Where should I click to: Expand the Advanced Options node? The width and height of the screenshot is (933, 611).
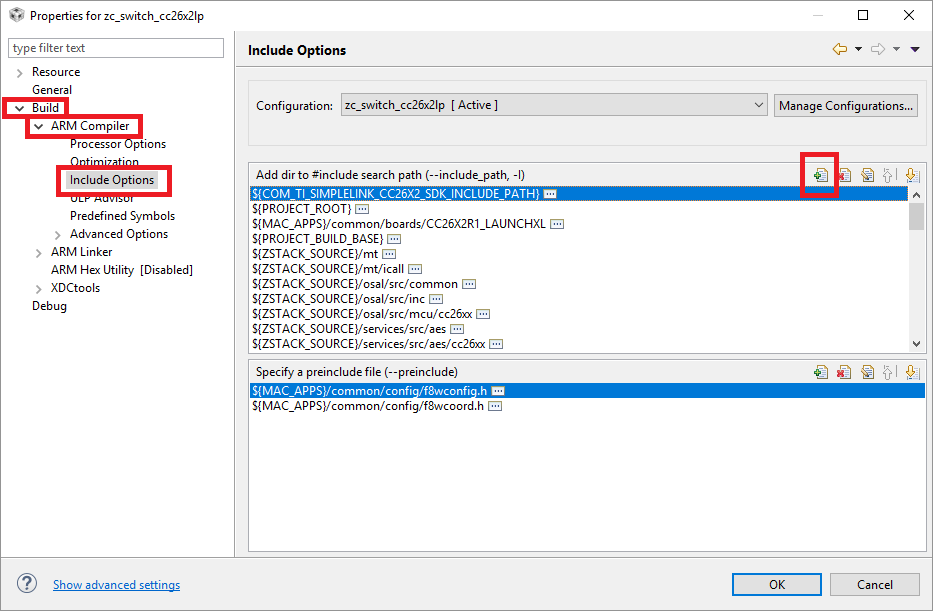[58, 234]
